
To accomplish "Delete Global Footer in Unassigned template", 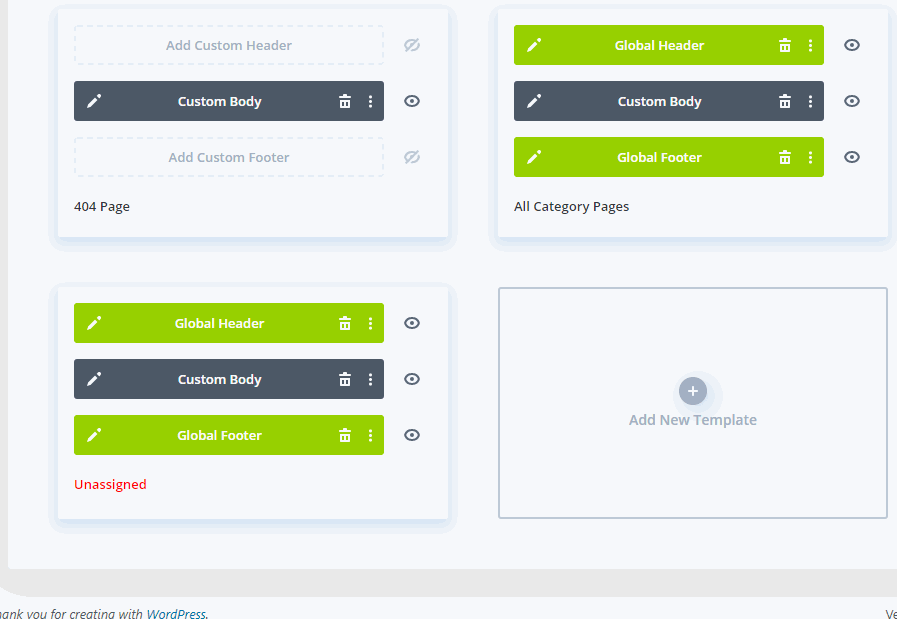I will pyautogui.click(x=344, y=435).
